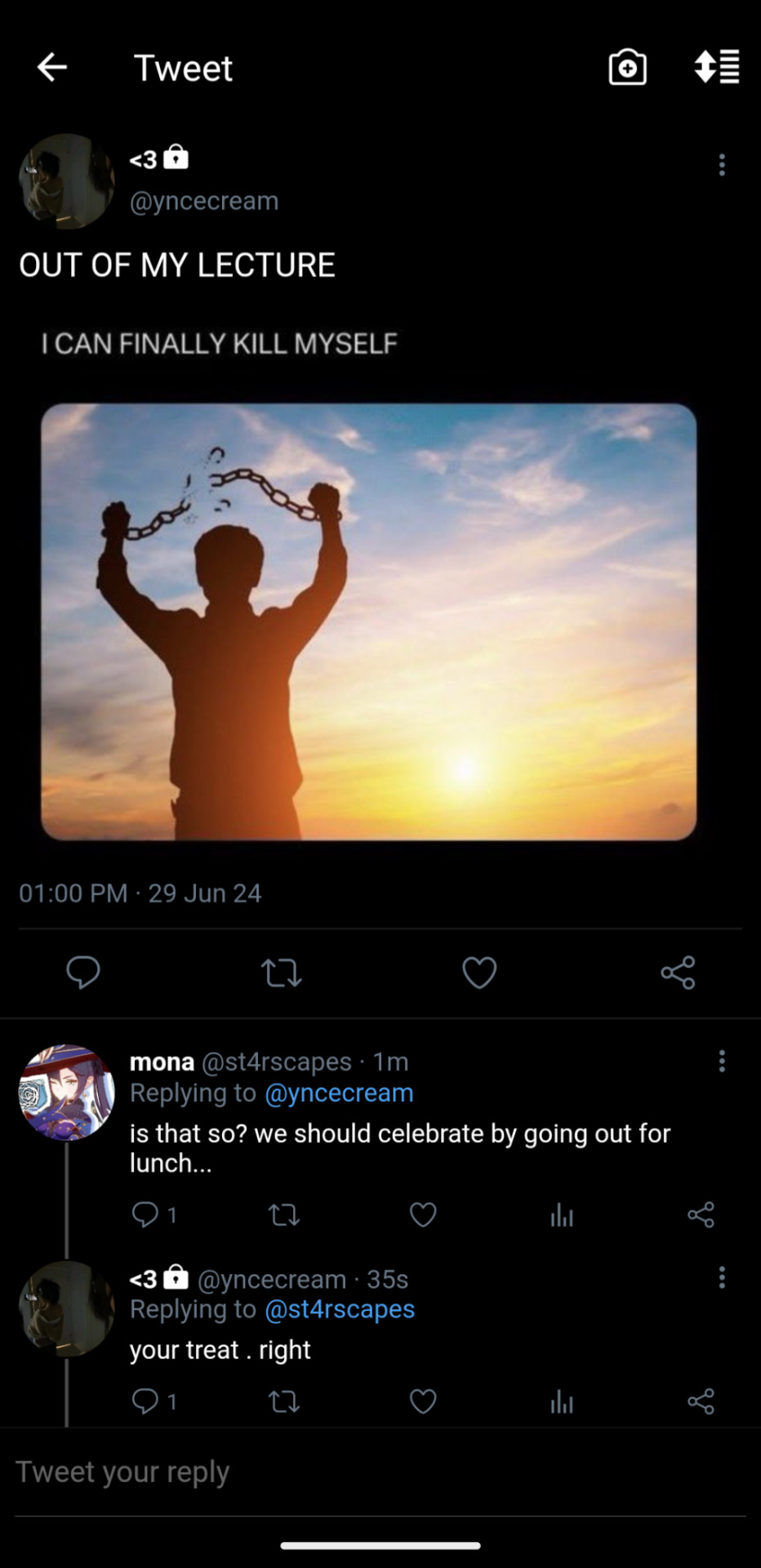Like the "your treat . right" reply
Image resolution: width=761 pixels, height=1568 pixels.
[x=423, y=1401]
